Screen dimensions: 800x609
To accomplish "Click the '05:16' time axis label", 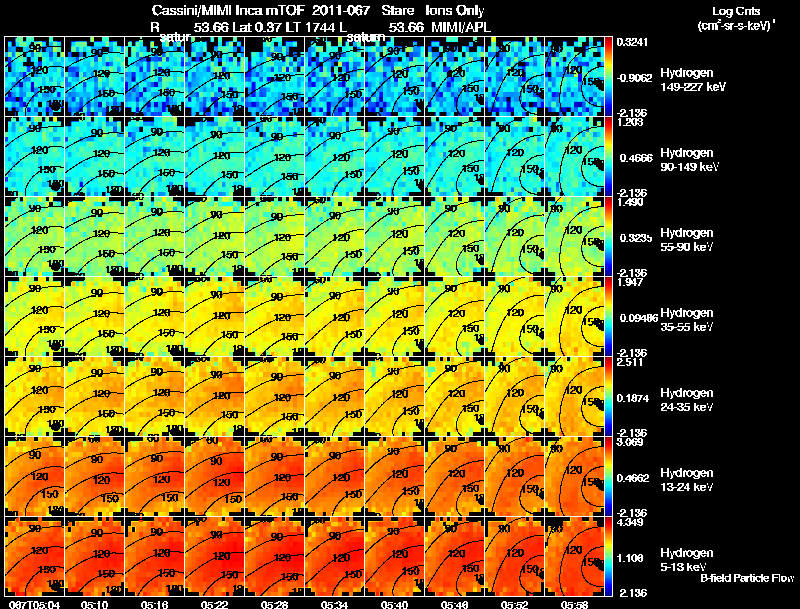I will (154, 604).
